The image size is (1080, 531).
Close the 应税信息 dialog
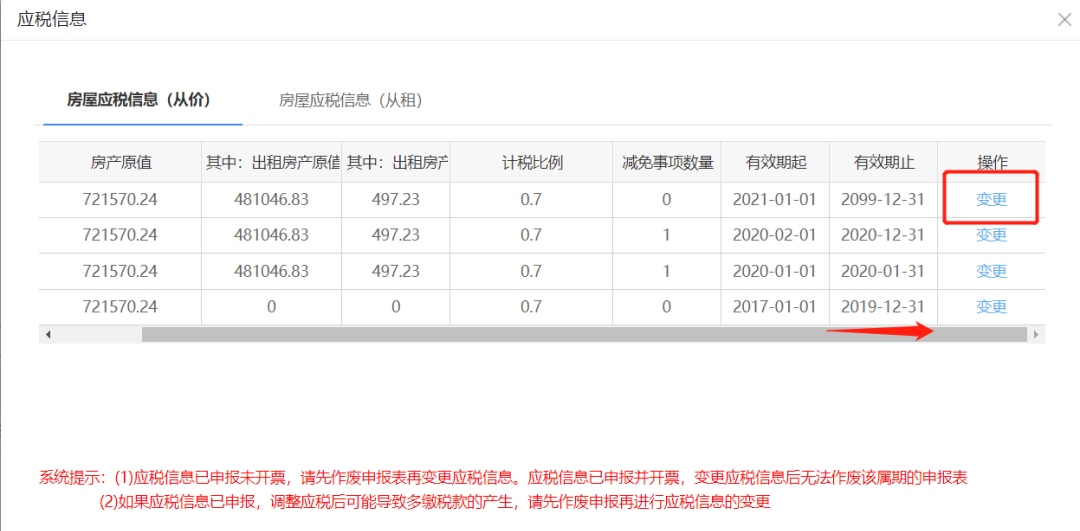click(x=1064, y=19)
